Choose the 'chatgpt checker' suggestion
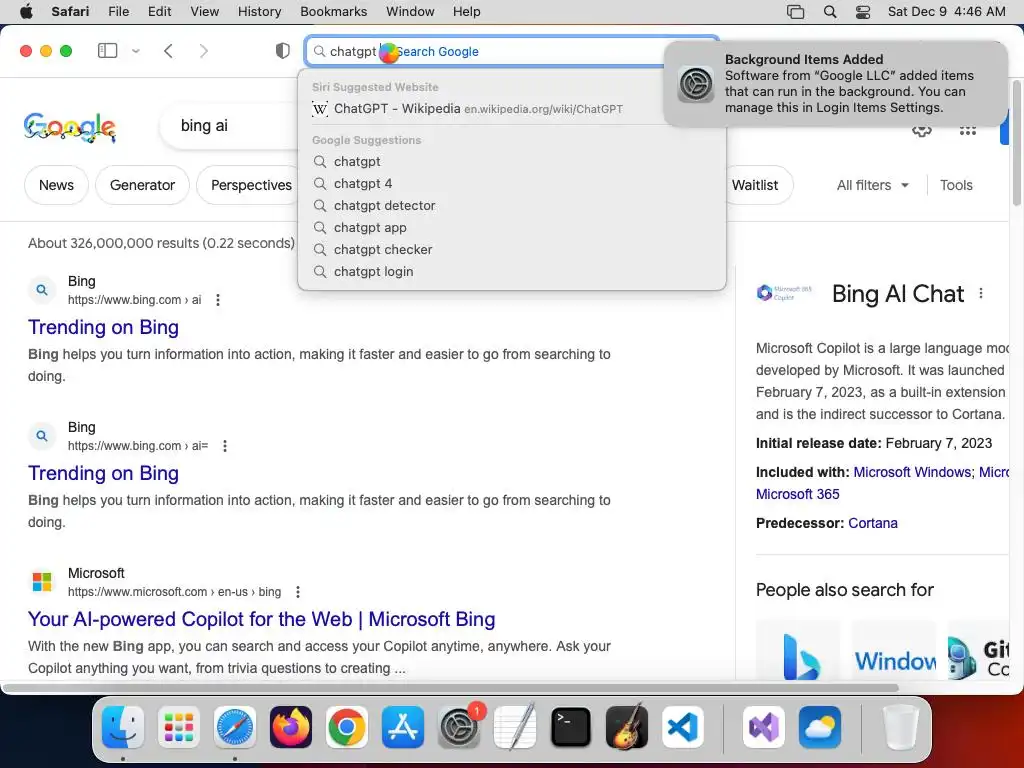 click(512, 249)
